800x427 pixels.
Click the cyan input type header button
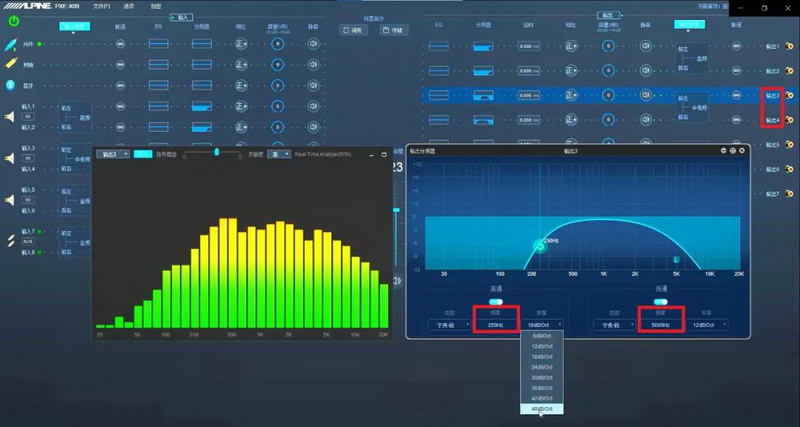[x=74, y=26]
